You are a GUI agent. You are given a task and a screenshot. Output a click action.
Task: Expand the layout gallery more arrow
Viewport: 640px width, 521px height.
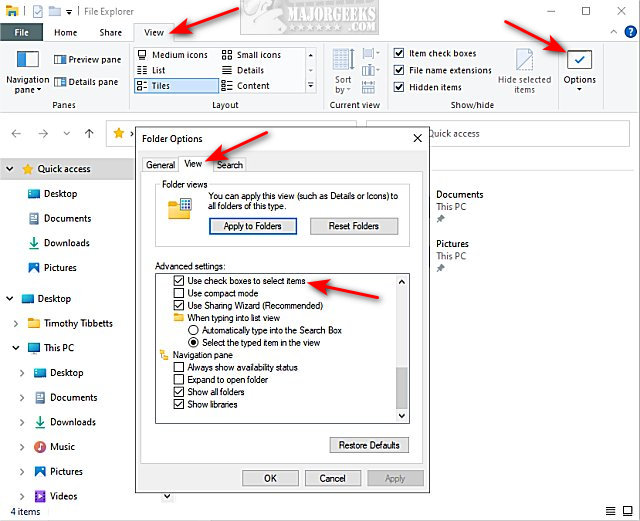point(311,86)
